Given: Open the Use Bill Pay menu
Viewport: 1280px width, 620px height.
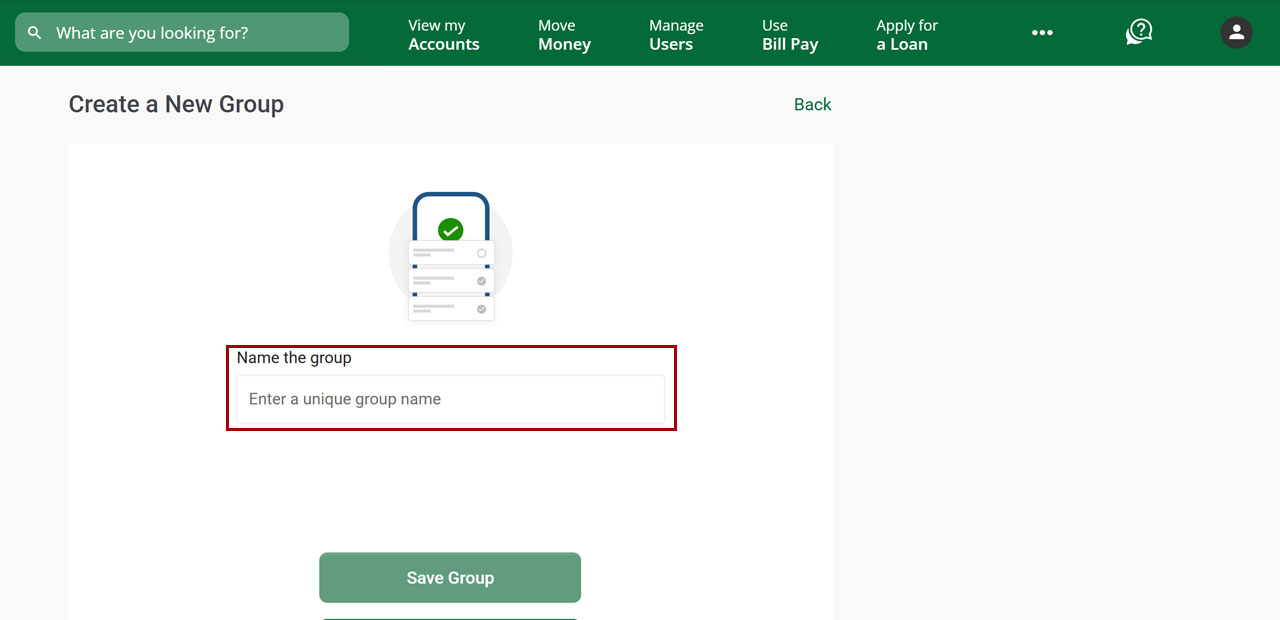Looking at the screenshot, I should point(789,34).
